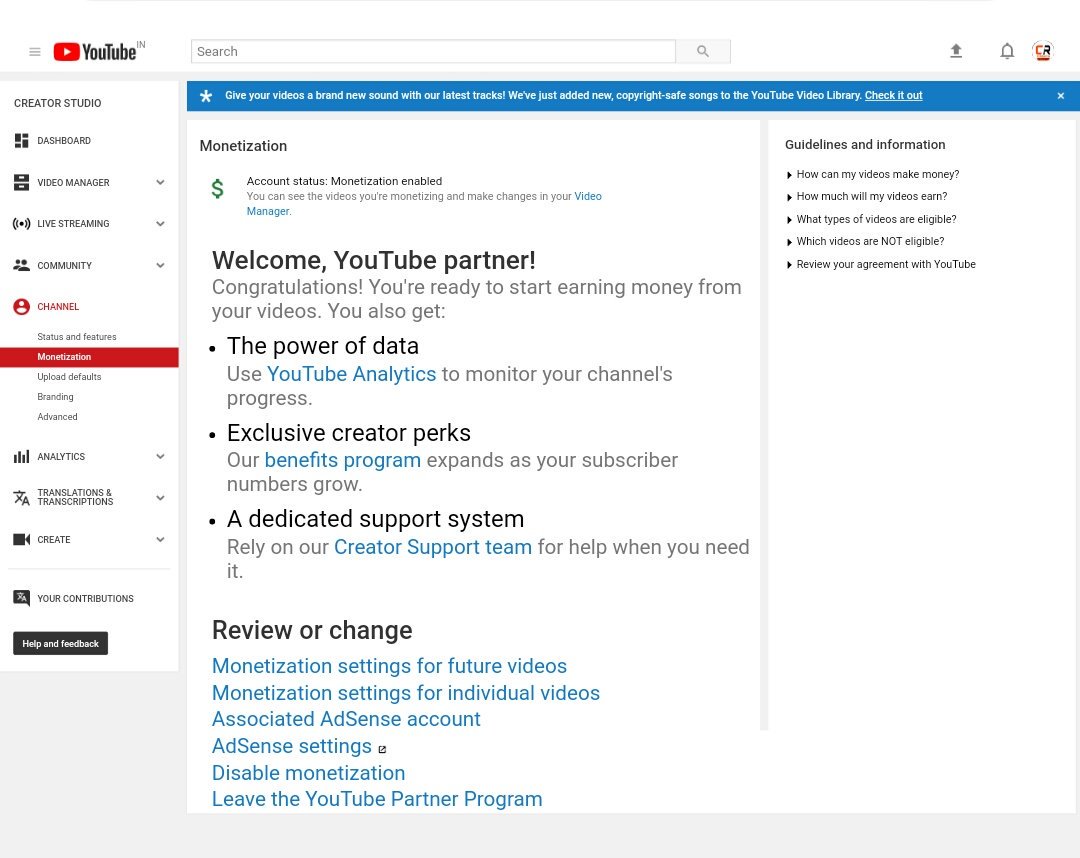This screenshot has width=1080, height=858.
Task: Open Status and features submenu item
Action: pos(76,337)
